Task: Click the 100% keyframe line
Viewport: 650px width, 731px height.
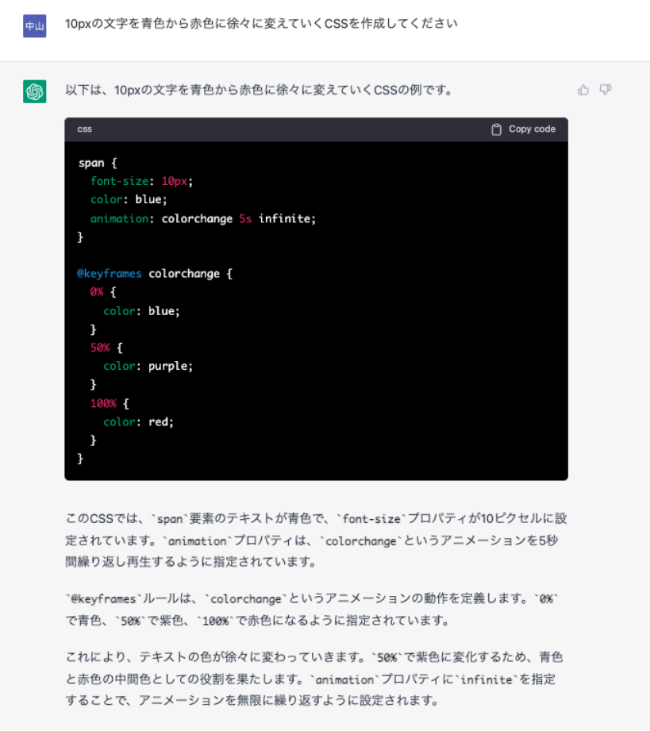Action: click(109, 403)
